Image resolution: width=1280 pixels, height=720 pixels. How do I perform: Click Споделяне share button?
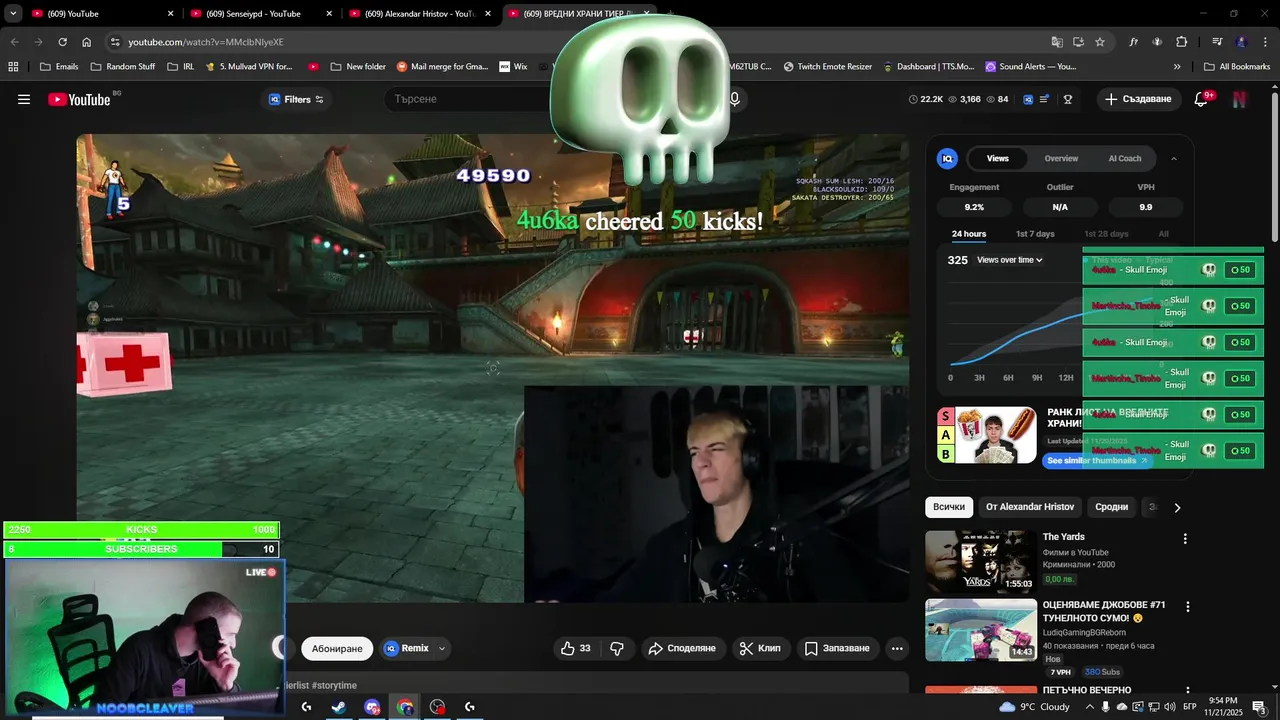tap(682, 649)
